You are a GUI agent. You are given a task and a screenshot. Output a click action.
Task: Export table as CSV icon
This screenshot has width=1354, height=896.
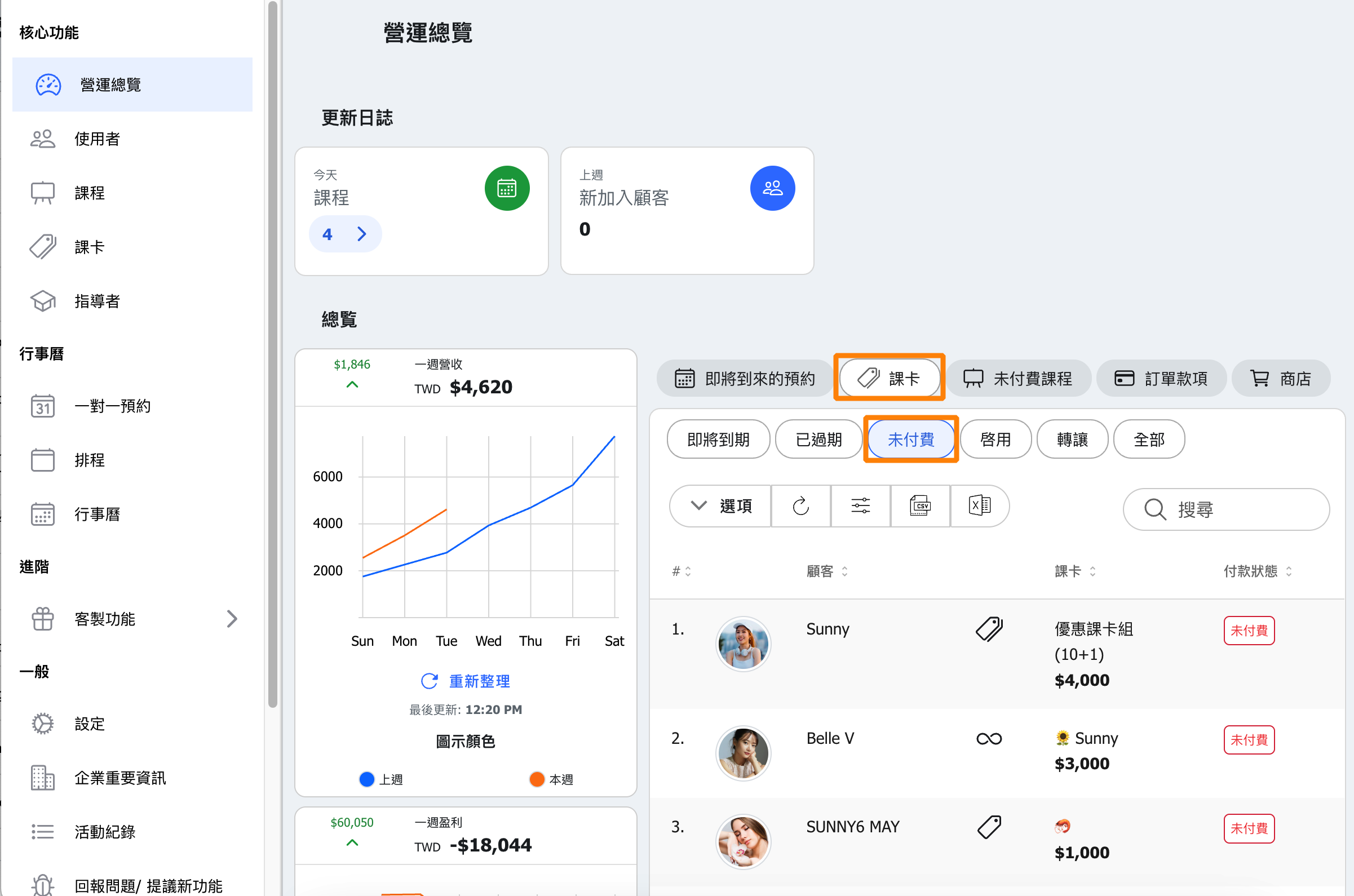click(x=919, y=505)
